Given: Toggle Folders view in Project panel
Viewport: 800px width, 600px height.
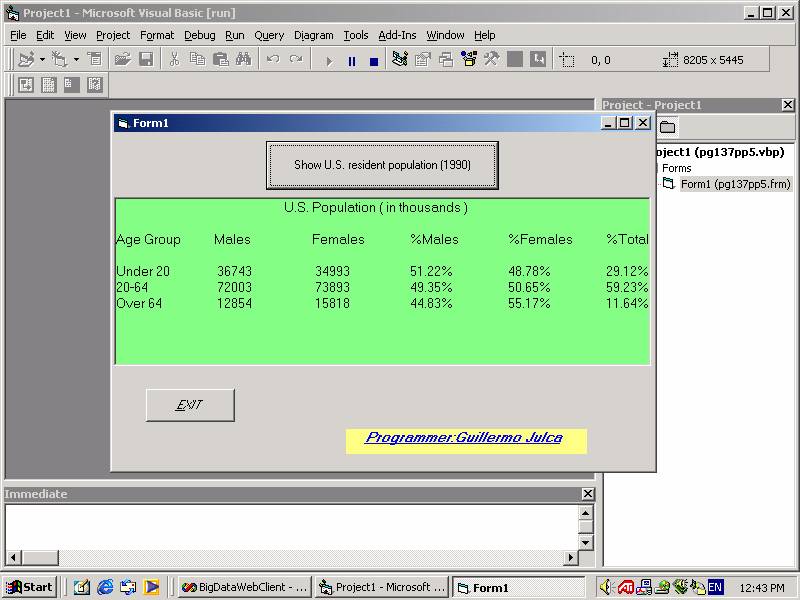Looking at the screenshot, I should click(667, 127).
